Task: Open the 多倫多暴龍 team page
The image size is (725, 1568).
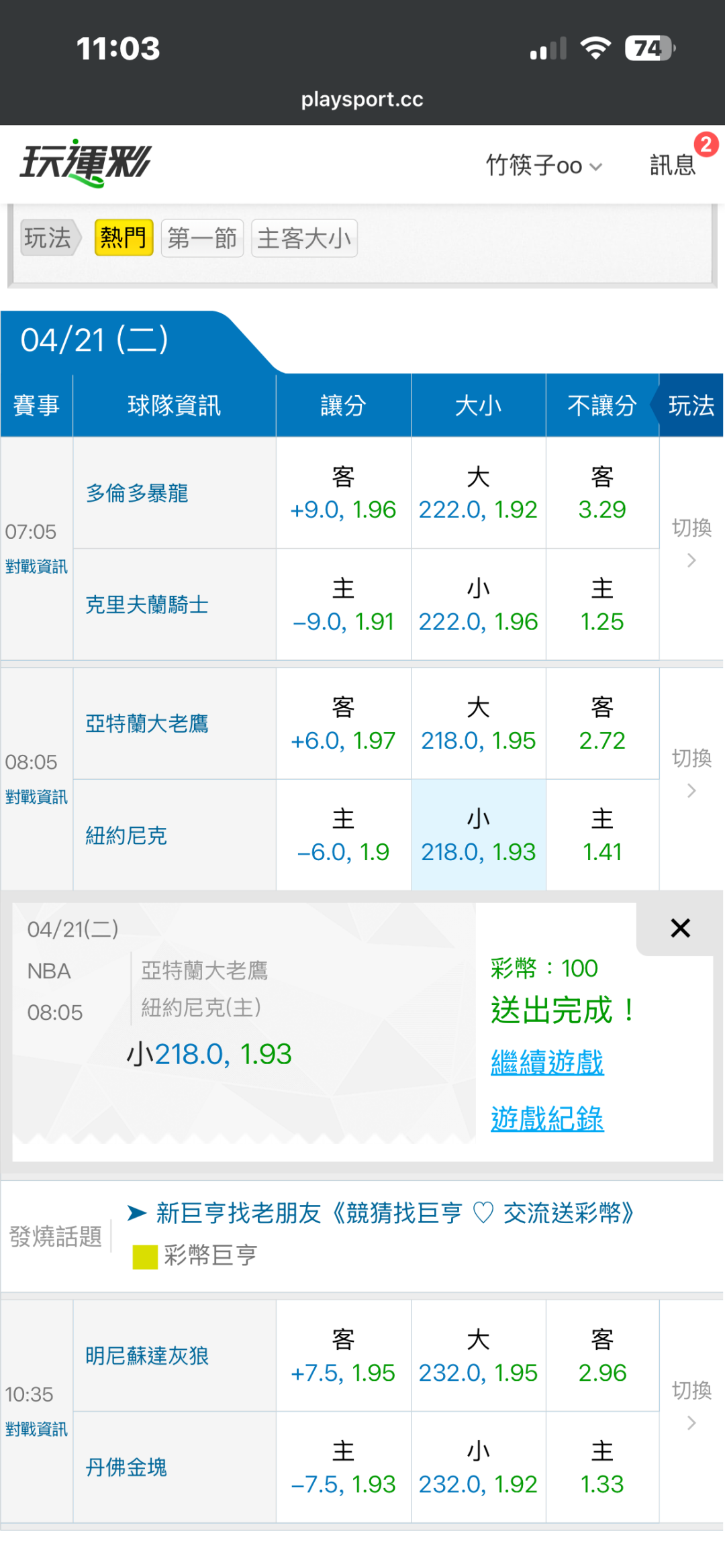Action: [137, 494]
